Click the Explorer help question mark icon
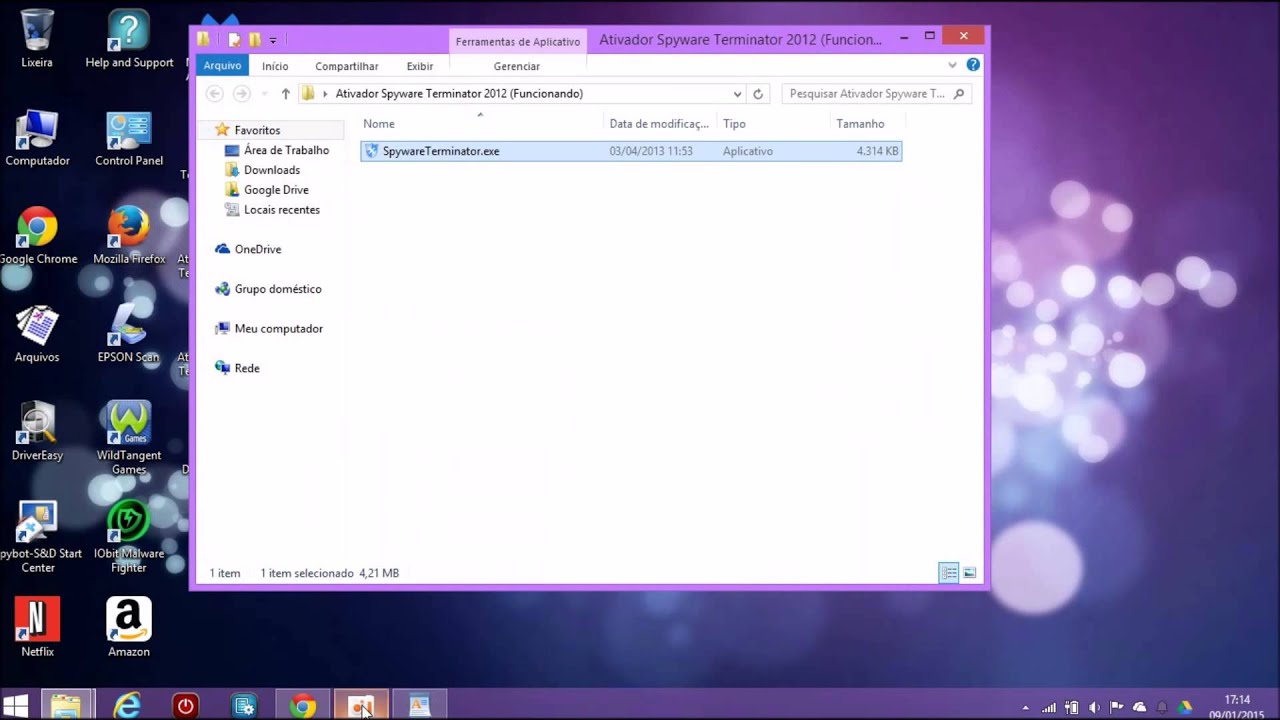Image resolution: width=1280 pixels, height=720 pixels. coord(973,65)
